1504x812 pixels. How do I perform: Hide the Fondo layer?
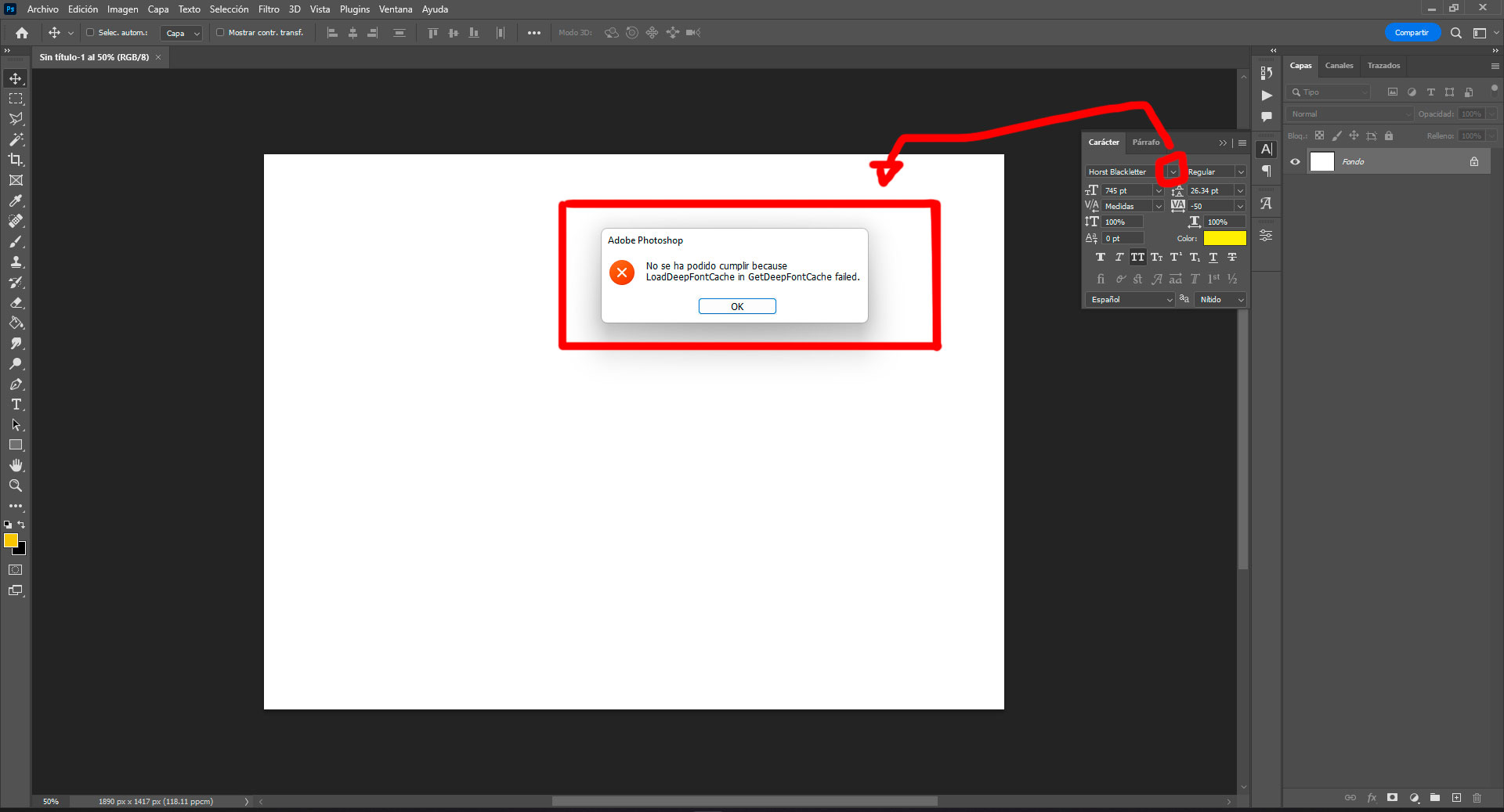click(x=1294, y=161)
